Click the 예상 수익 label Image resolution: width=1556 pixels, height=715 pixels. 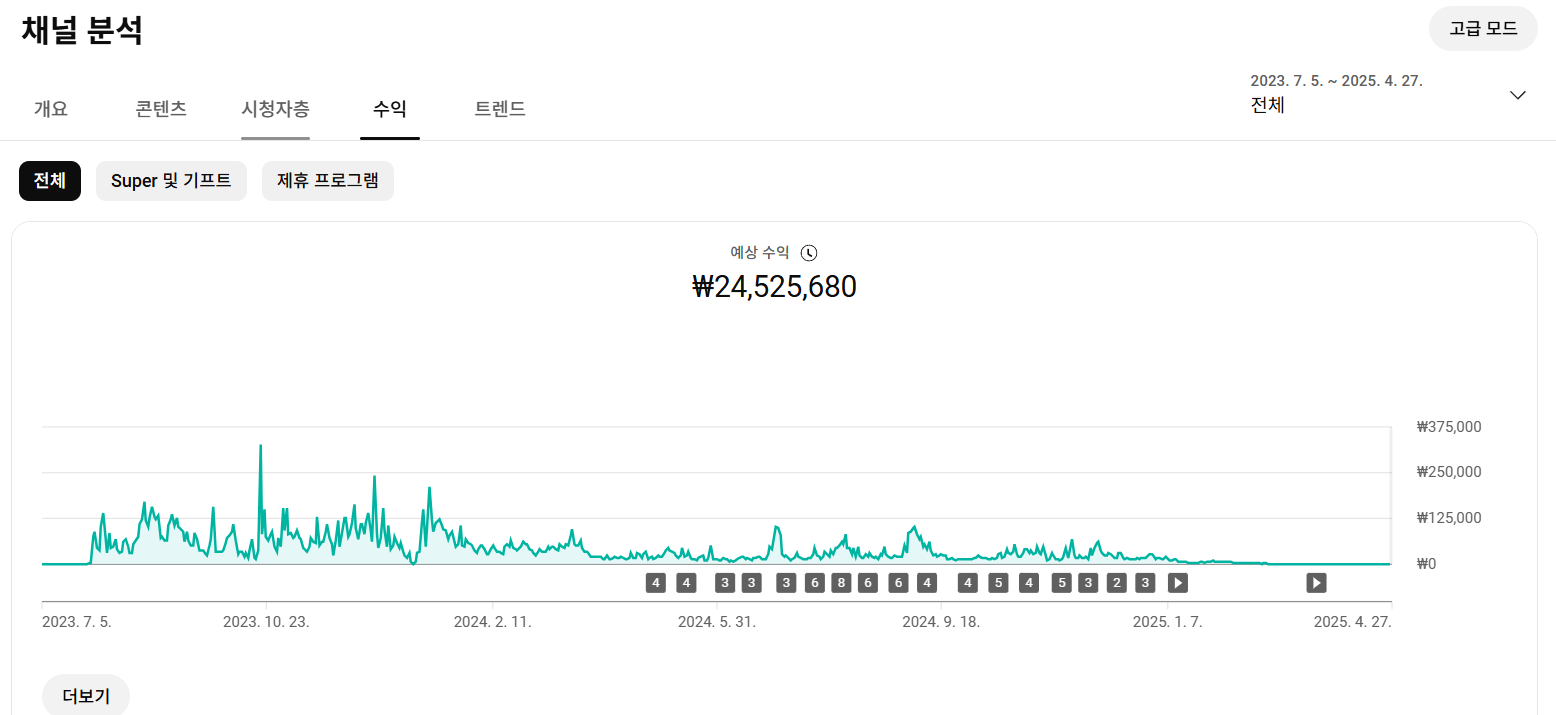[x=760, y=253]
